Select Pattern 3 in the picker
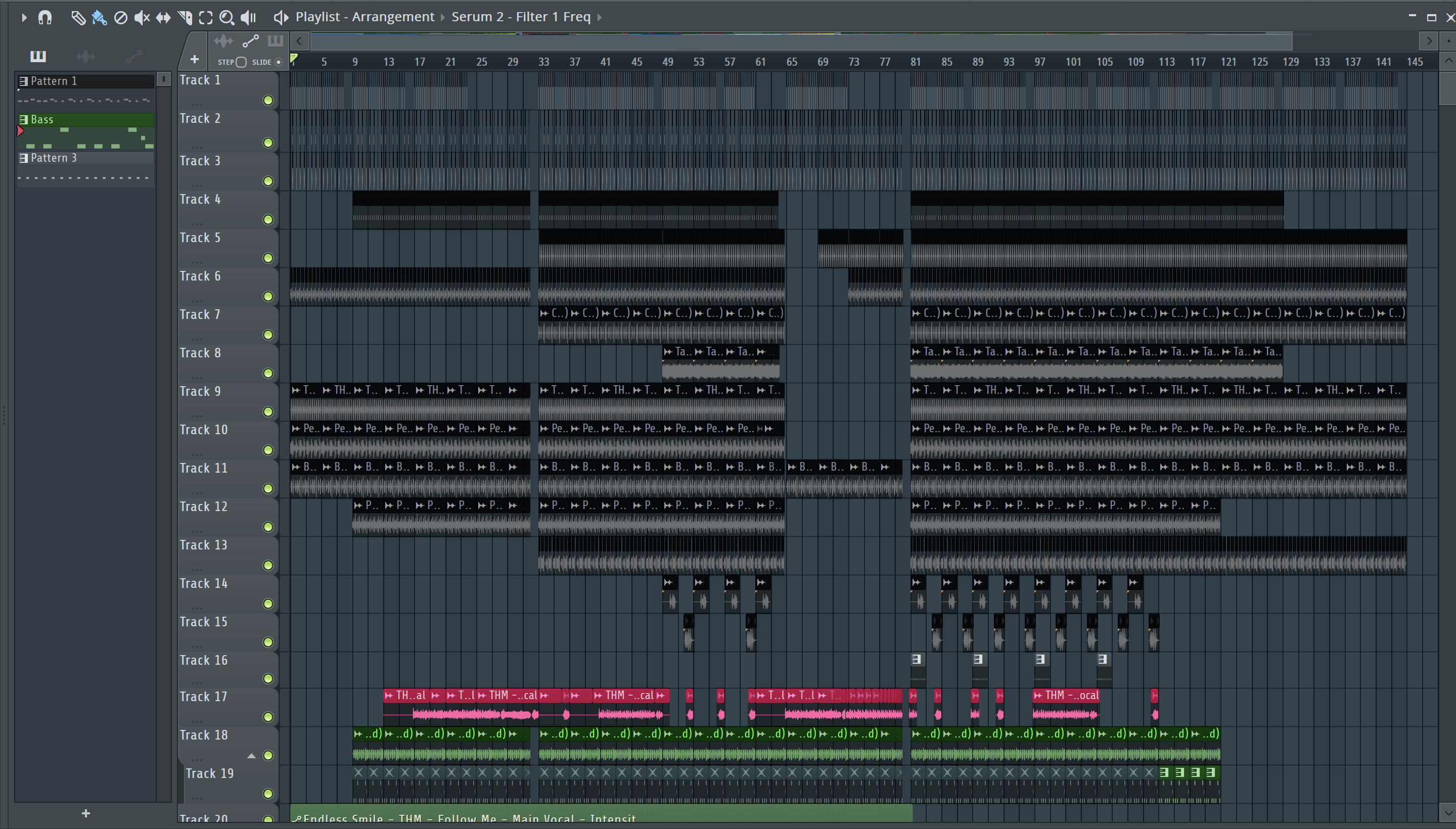This screenshot has width=1456, height=829. (x=85, y=158)
